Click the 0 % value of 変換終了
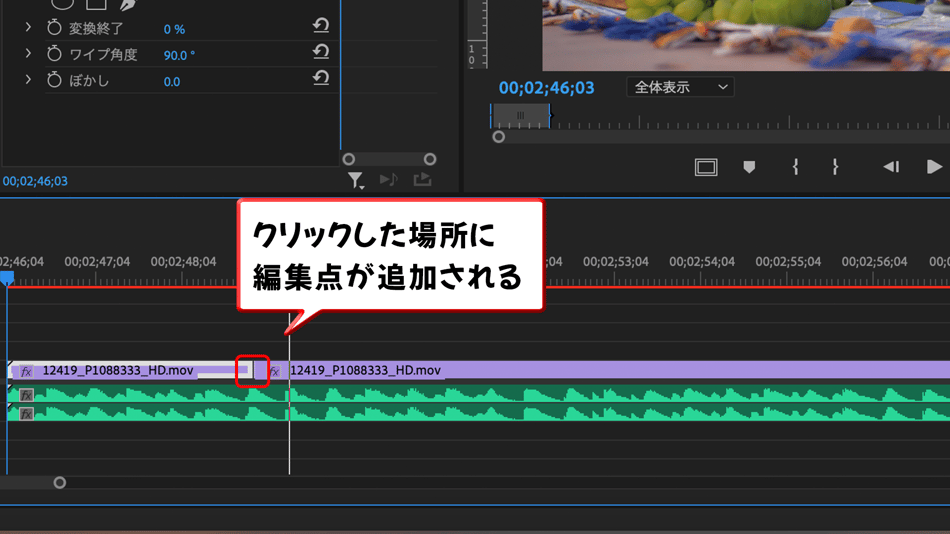Screen dimensions: 950x534 click(x=174, y=29)
